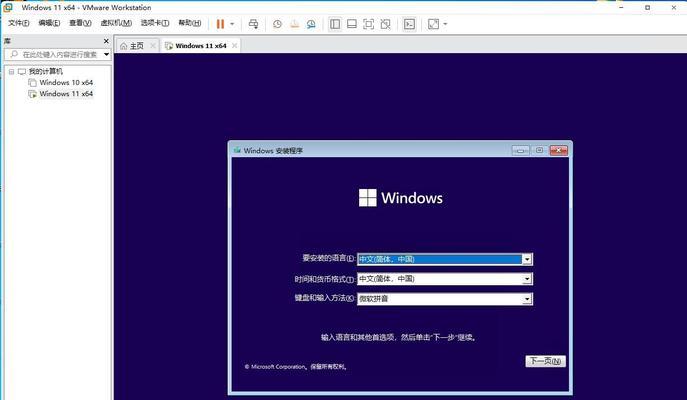The width and height of the screenshot is (687, 400).
Task: Click the take snapshot clock icon
Action: coord(277,24)
